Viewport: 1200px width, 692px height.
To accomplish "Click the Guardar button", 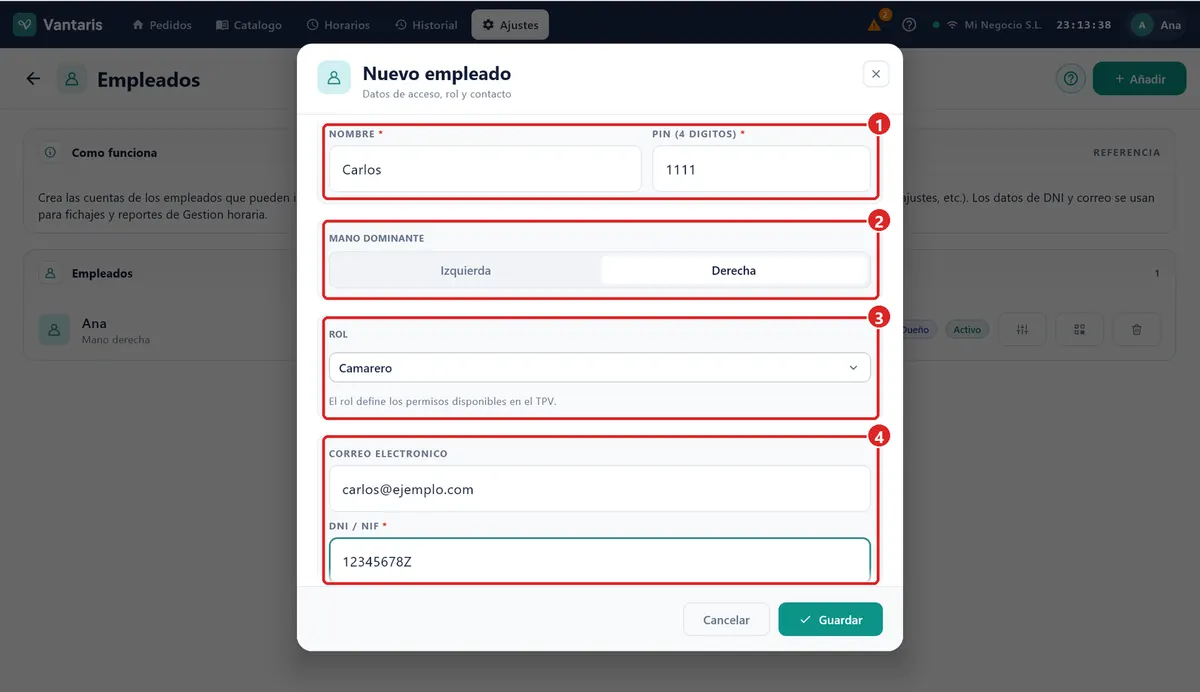I will [x=831, y=620].
